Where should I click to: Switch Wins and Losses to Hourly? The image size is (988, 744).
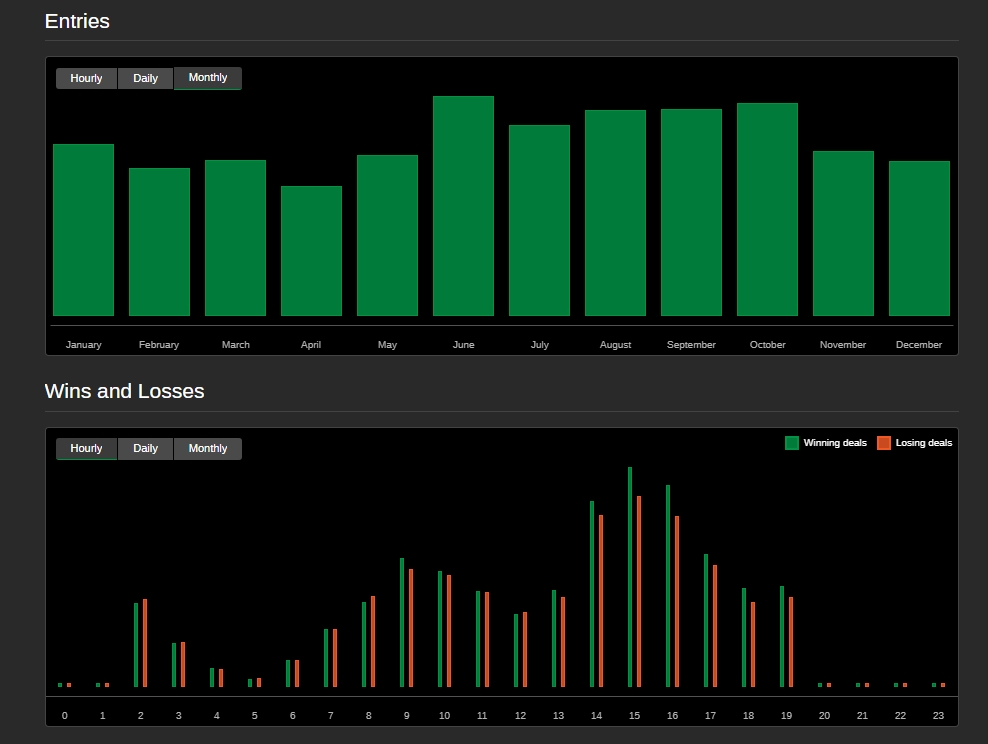tap(86, 449)
